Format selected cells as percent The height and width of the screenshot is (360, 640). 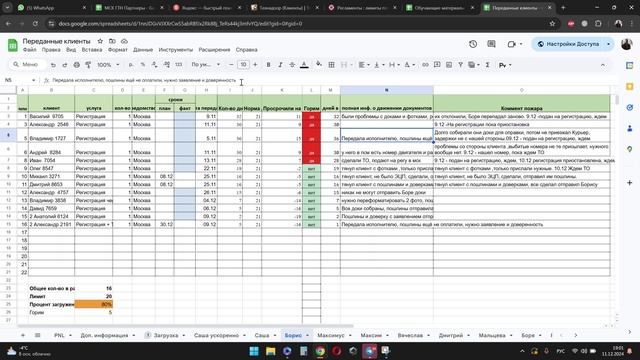[x=143, y=65]
